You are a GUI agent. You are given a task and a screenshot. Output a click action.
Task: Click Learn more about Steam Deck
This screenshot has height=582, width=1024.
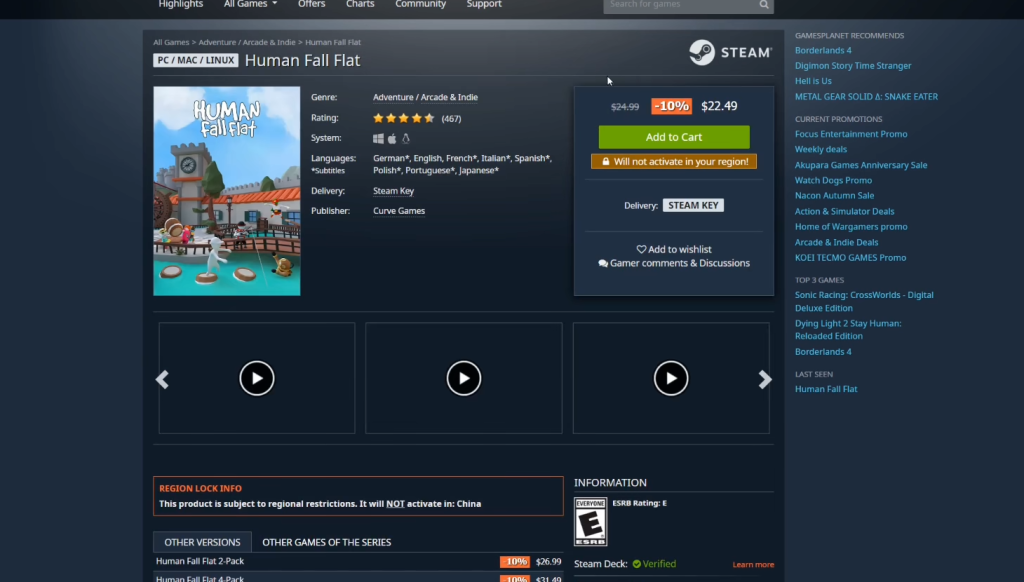753,565
